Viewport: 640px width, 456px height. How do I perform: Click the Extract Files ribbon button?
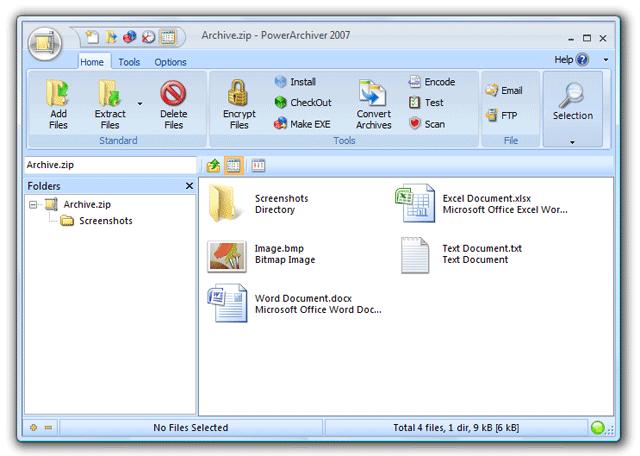coord(110,105)
